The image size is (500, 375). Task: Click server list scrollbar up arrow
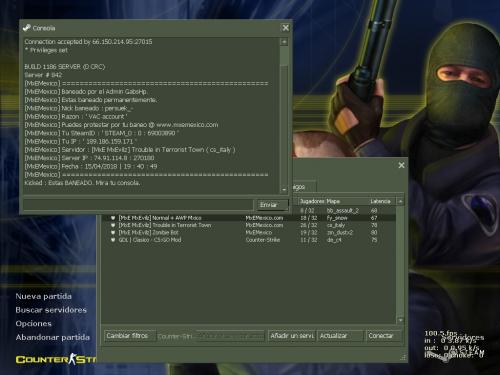tap(400, 201)
